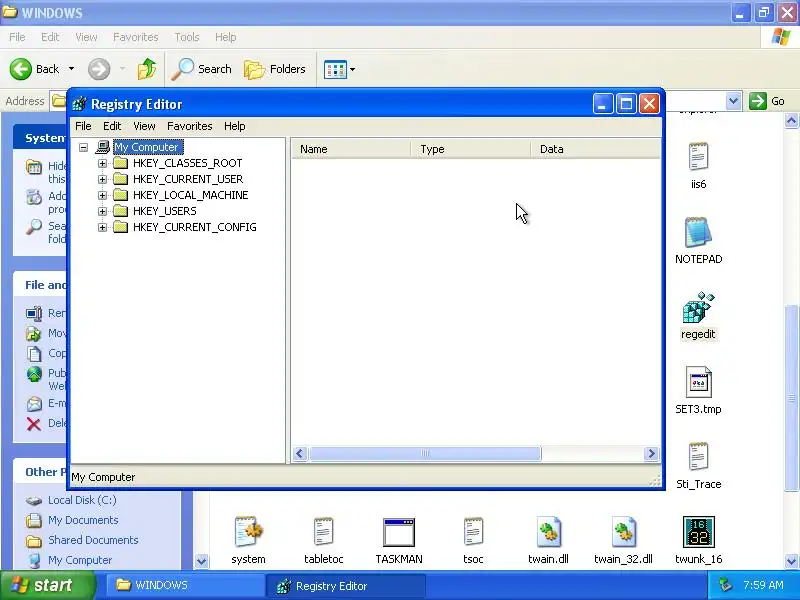The height and width of the screenshot is (600, 800).
Task: Select the HKEY_LOCAL_MACHINE folder icon
Action: coord(120,195)
